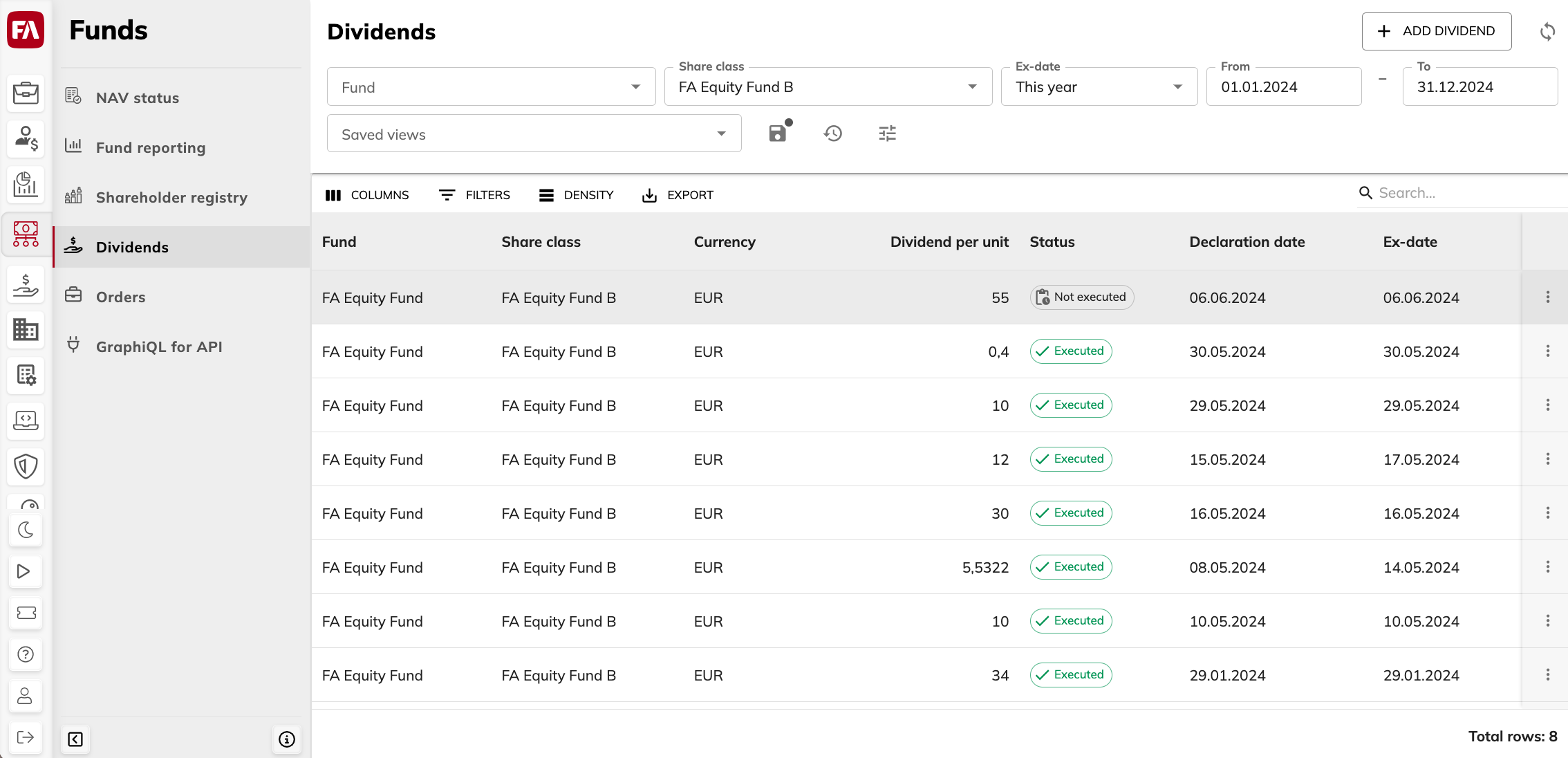The height and width of the screenshot is (758, 1568).
Task: Toggle dark mode moon icon
Action: click(x=26, y=530)
